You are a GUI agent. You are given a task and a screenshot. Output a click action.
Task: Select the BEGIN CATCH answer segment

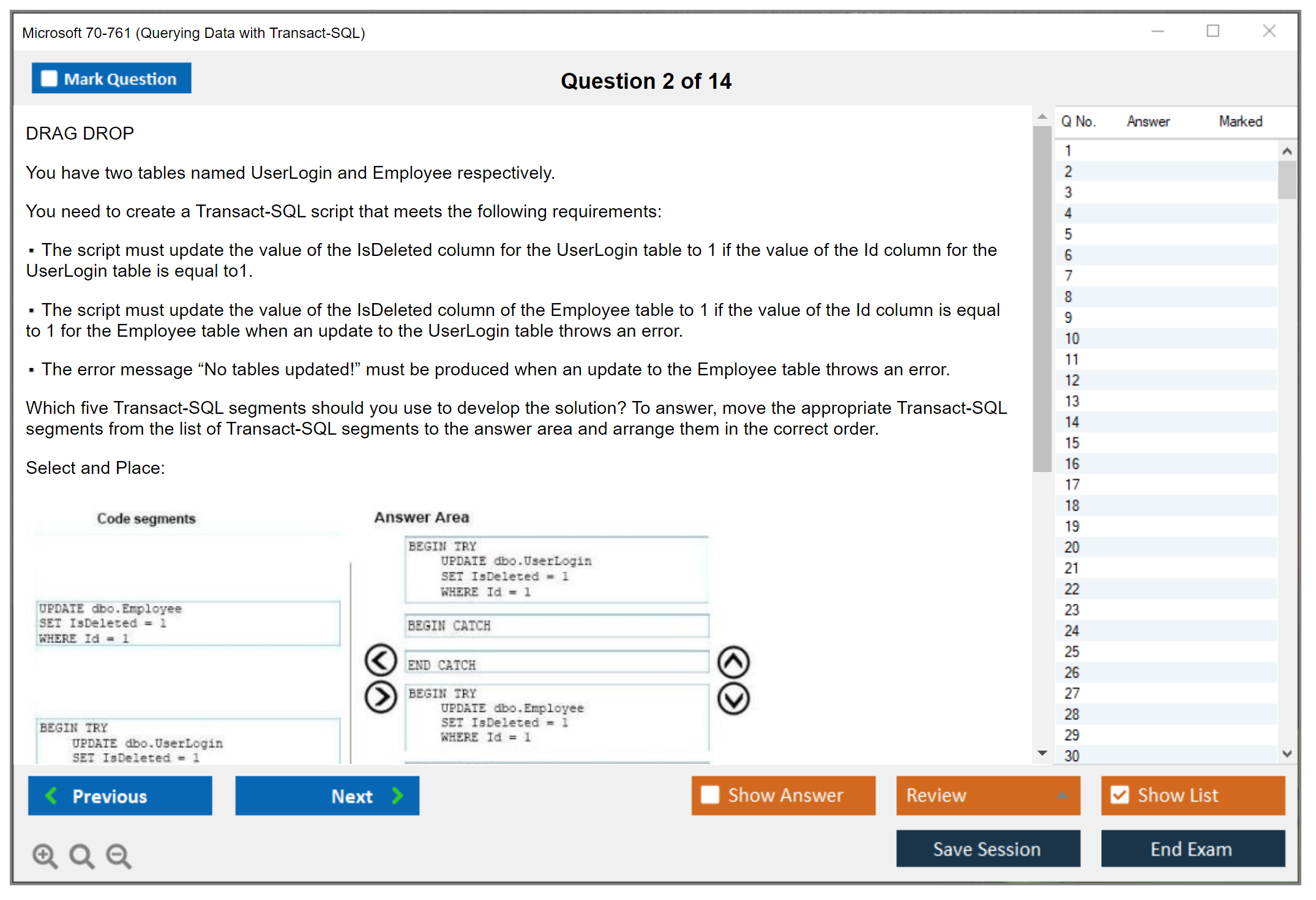click(556, 626)
